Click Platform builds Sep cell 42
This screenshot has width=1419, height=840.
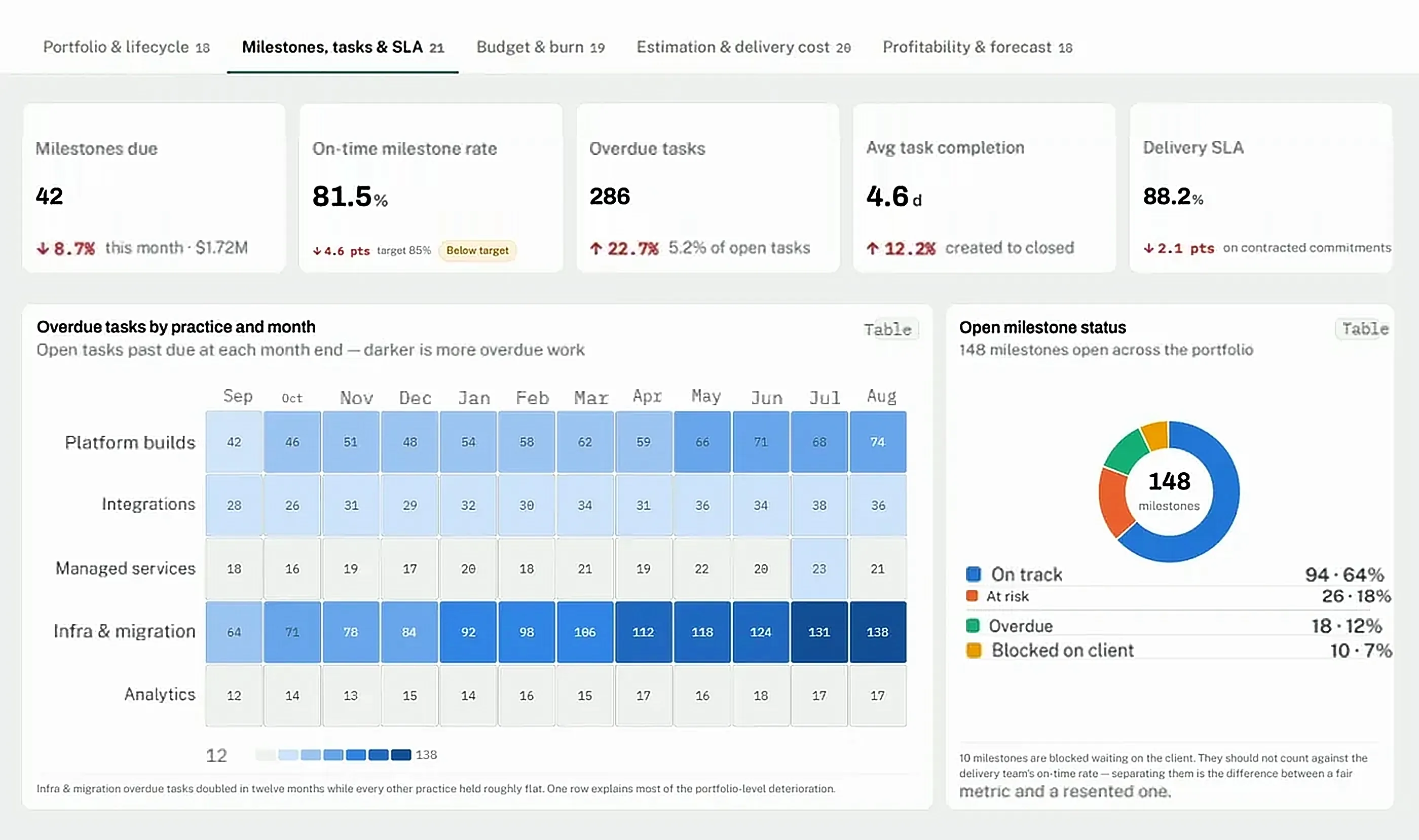[234, 441]
